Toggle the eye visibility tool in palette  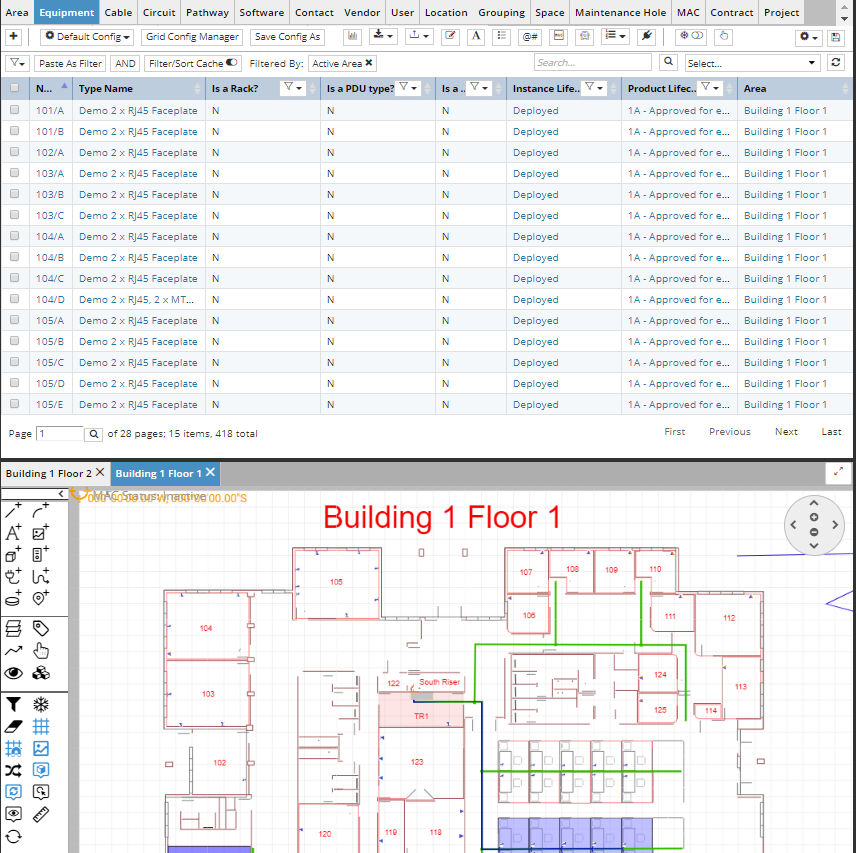click(13, 673)
